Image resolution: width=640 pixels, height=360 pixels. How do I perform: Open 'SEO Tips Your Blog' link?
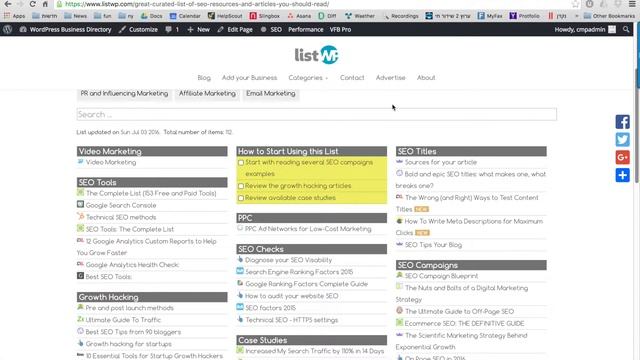point(433,245)
